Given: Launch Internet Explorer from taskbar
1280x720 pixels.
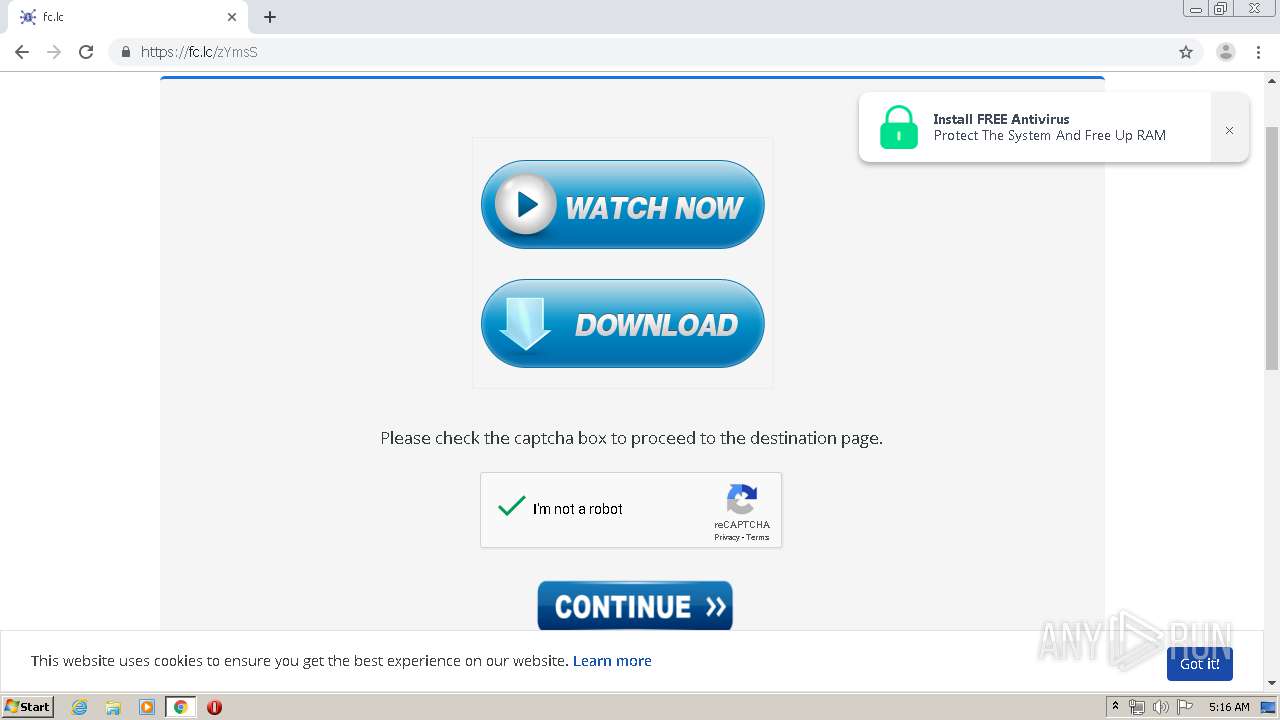Looking at the screenshot, I should 79,707.
